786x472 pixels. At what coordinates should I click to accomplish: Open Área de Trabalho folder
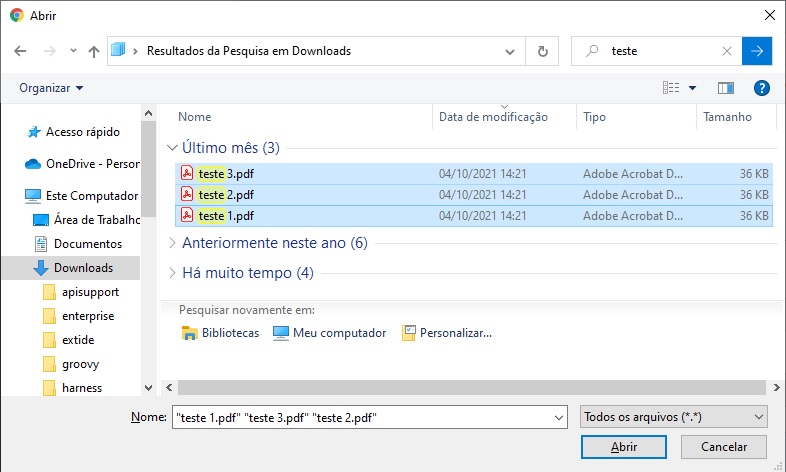click(x=86, y=220)
